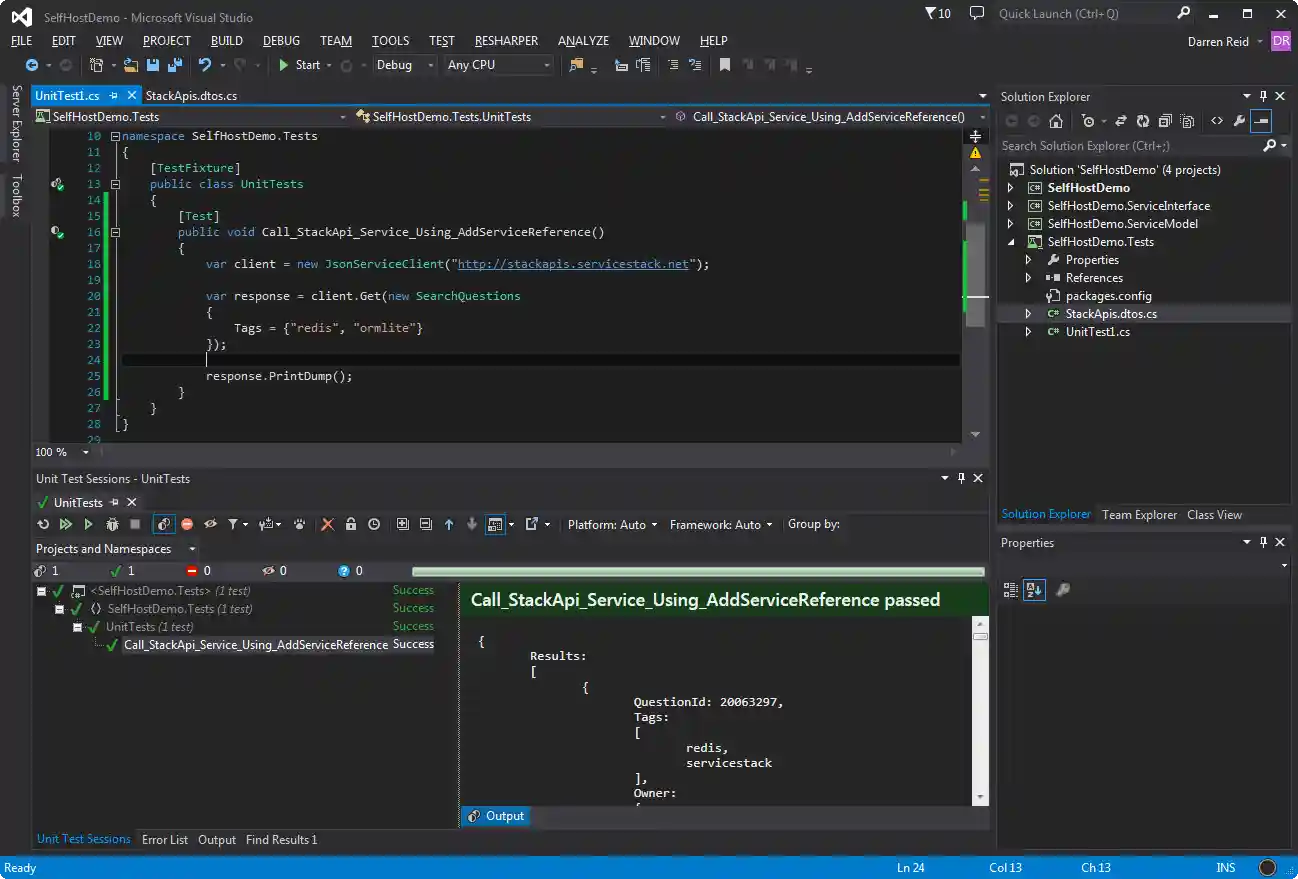The image size is (1298, 879).
Task: Run all tests in the unit test session
Action: [x=66, y=524]
